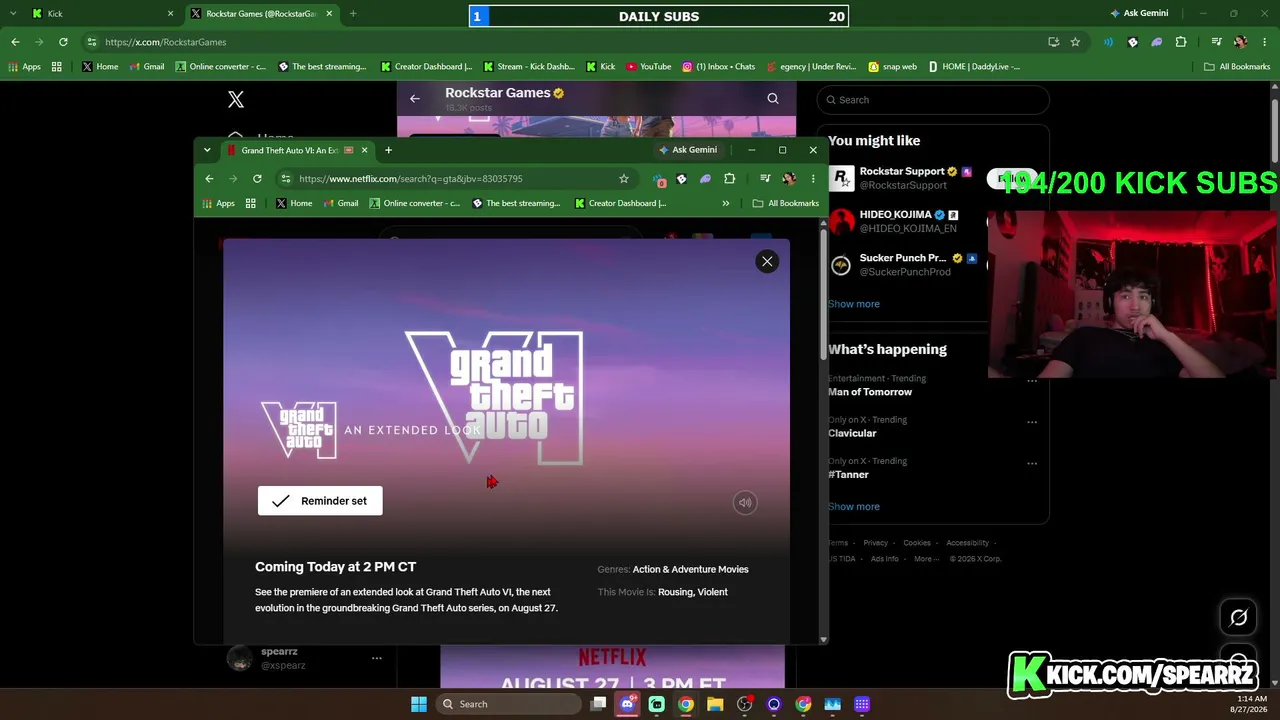Open the Man of Tomorrow trend
The width and height of the screenshot is (1280, 720).
coord(870,392)
